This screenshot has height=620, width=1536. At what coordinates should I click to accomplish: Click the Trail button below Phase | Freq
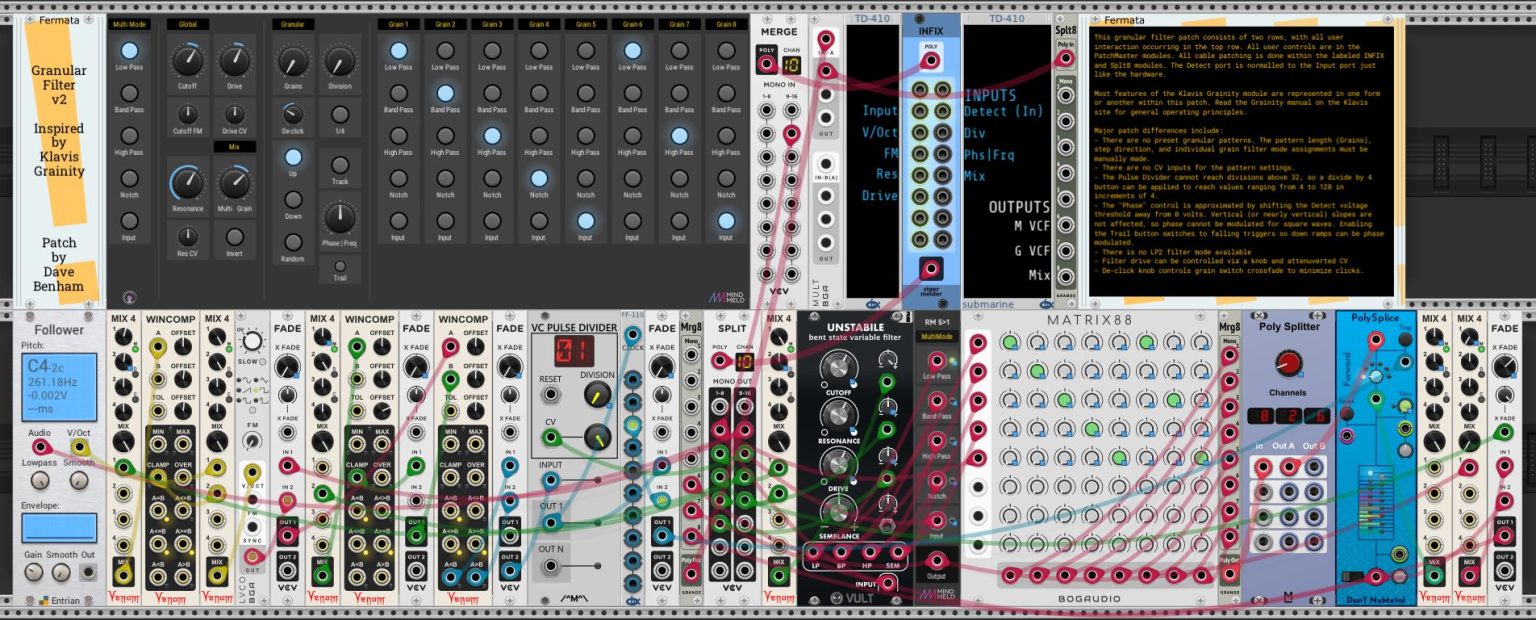click(x=340, y=265)
